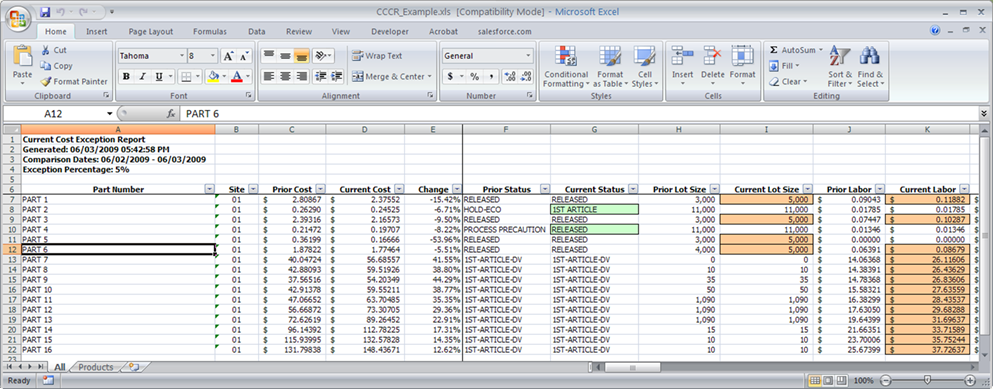Toggle Italic formatting
This screenshot has width=993, height=389.
pyautogui.click(x=142, y=77)
